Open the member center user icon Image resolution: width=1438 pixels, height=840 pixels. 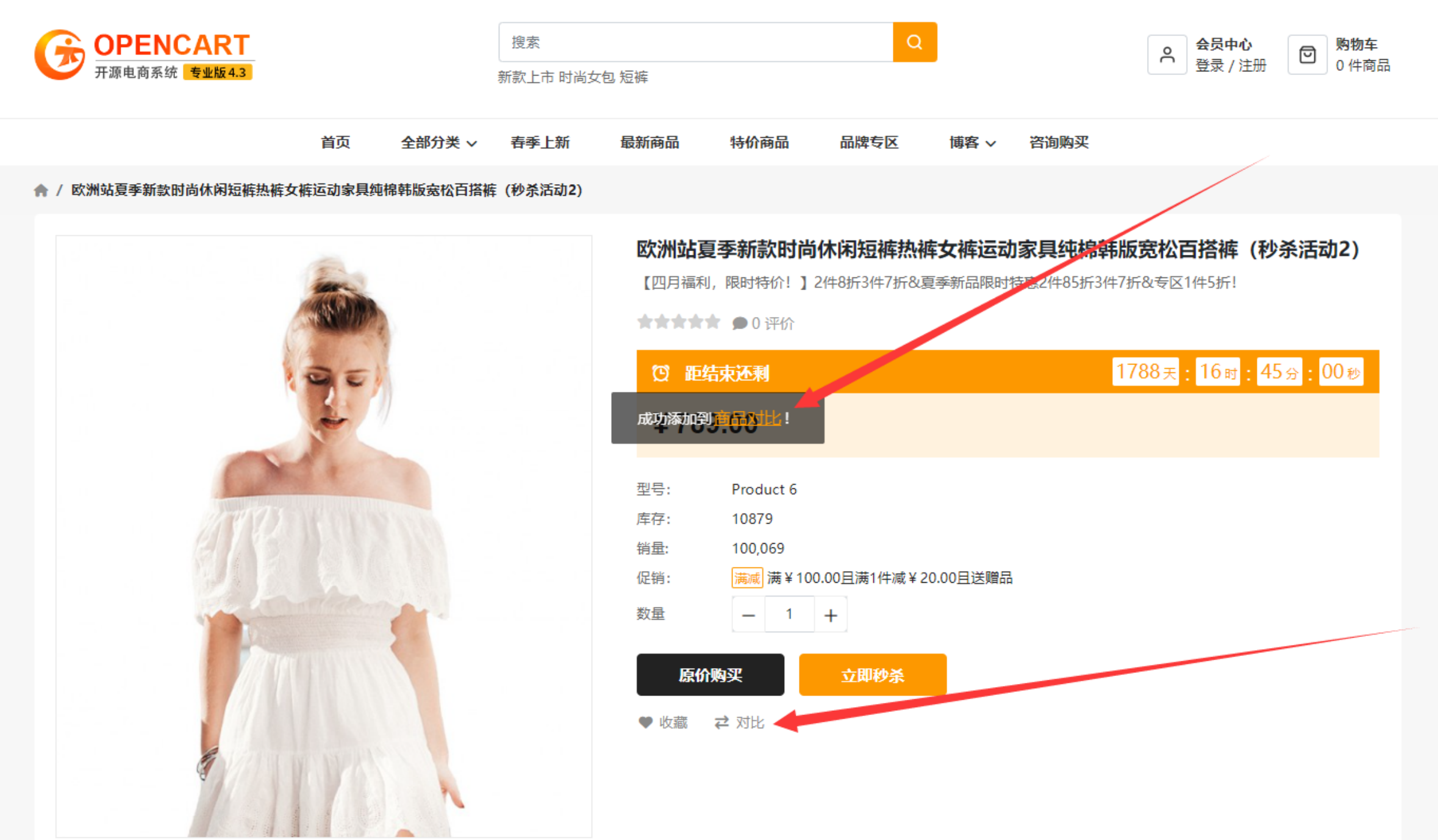[1167, 55]
